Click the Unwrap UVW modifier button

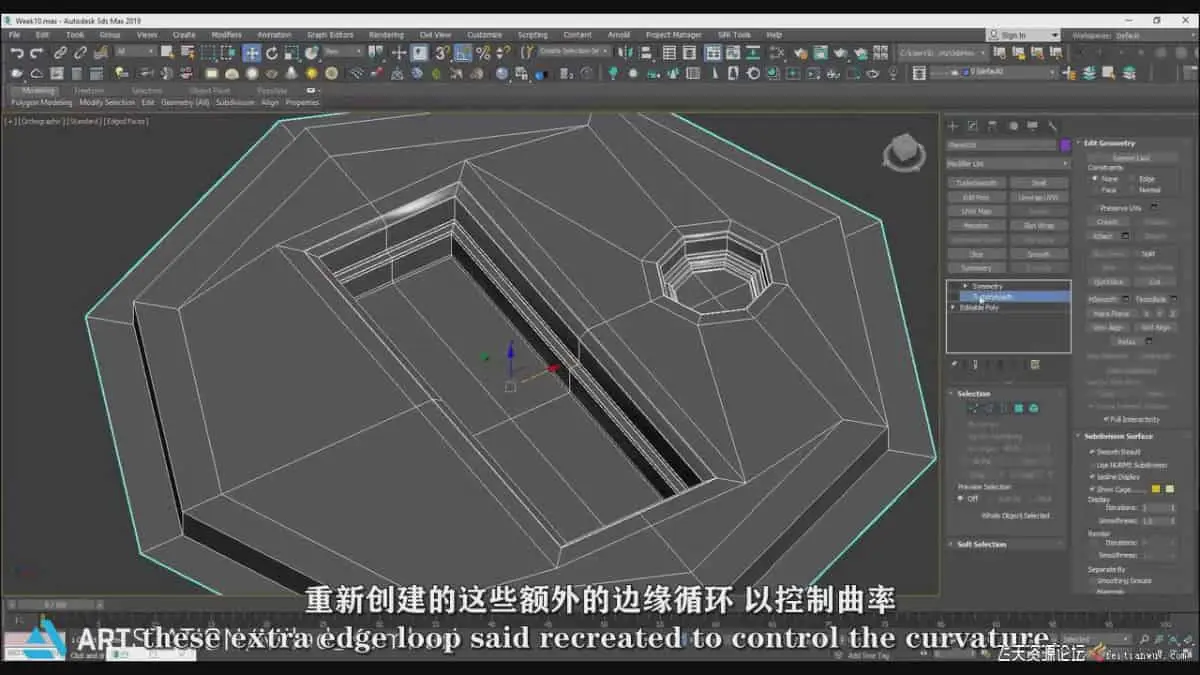1038,197
